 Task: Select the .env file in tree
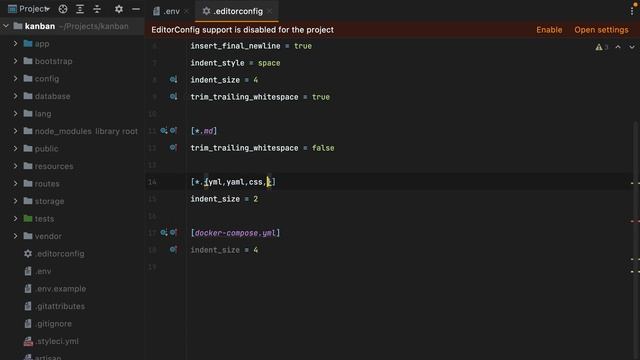[43, 271]
